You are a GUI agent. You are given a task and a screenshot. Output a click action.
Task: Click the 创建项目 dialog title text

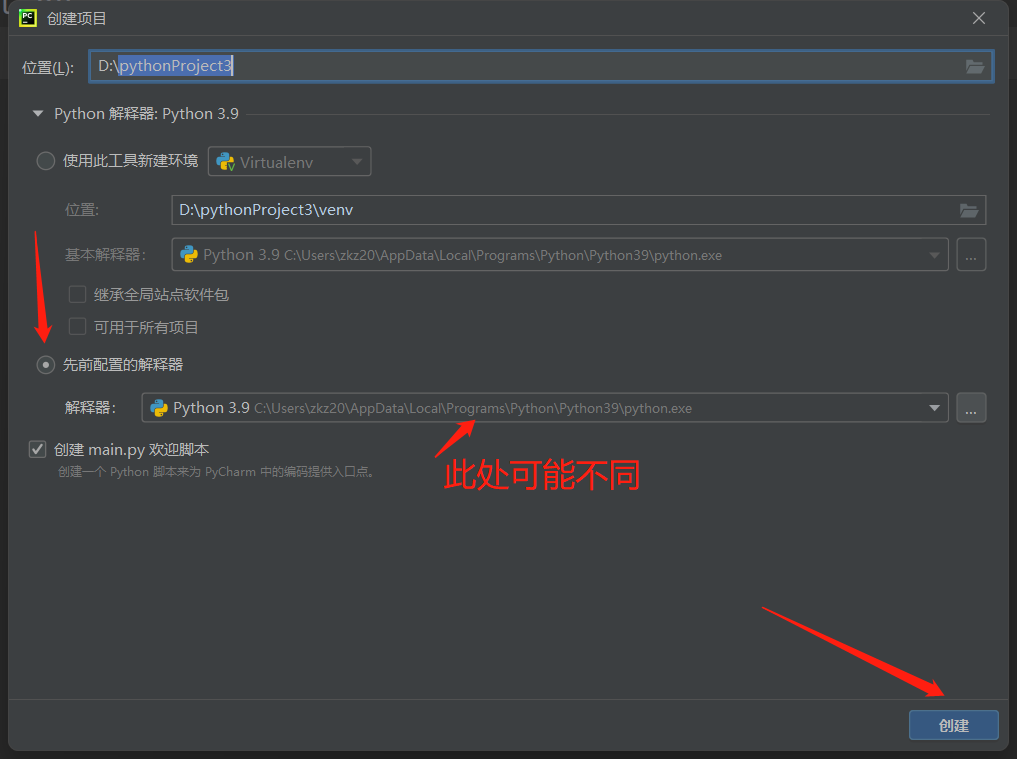[x=77, y=18]
